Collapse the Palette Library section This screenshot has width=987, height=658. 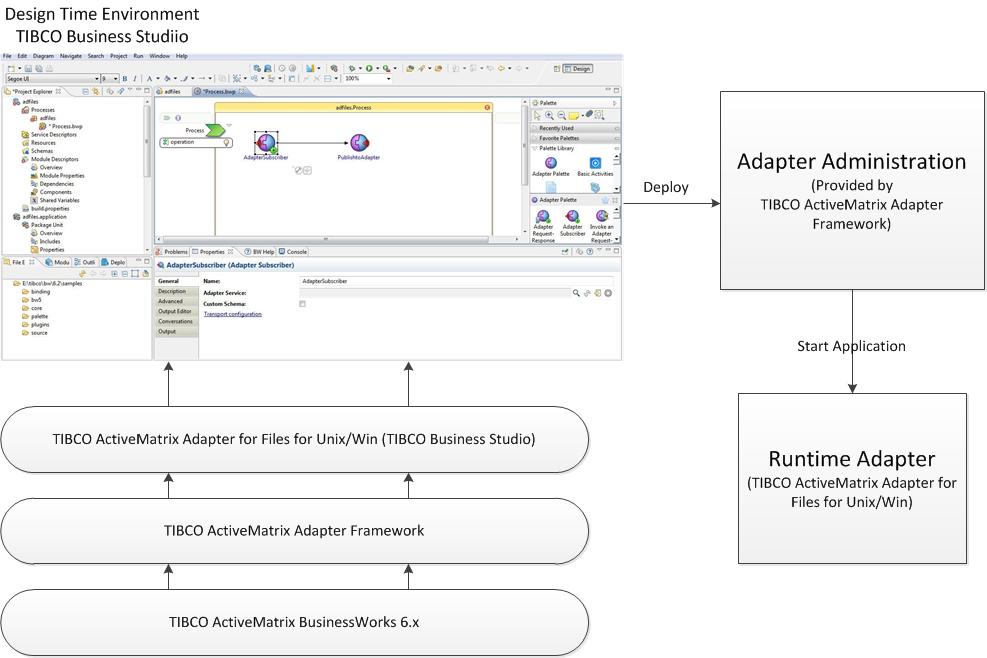[x=575, y=148]
